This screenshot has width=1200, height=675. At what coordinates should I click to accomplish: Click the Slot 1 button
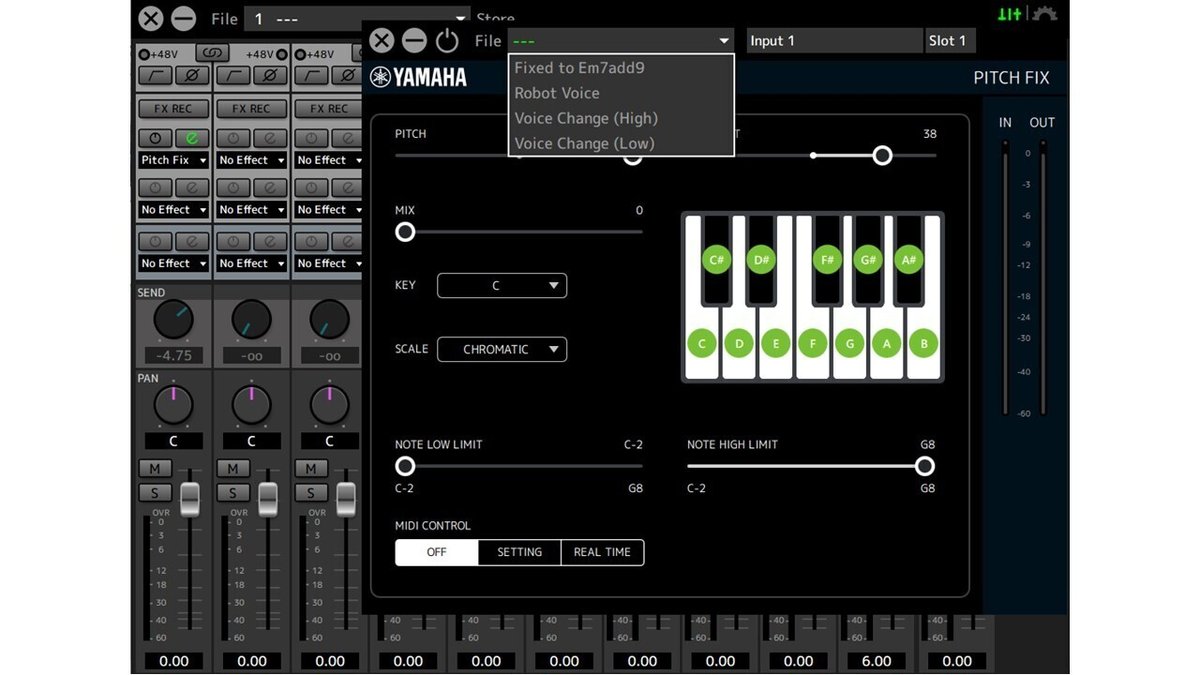click(x=949, y=41)
